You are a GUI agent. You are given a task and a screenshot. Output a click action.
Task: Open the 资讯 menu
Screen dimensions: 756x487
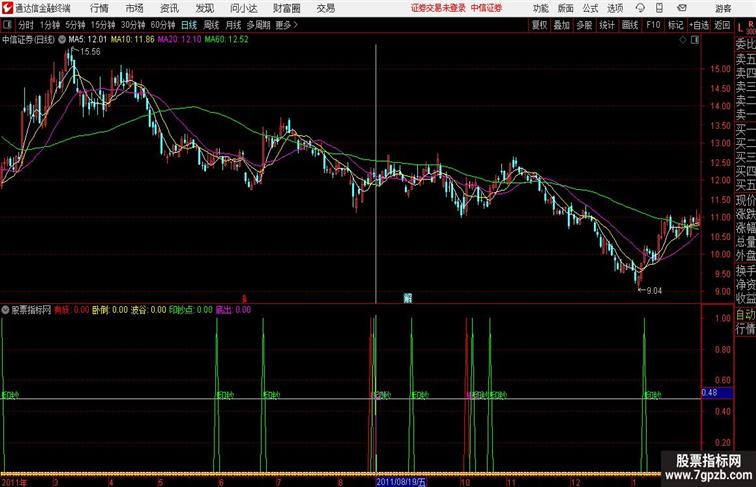[x=169, y=8]
